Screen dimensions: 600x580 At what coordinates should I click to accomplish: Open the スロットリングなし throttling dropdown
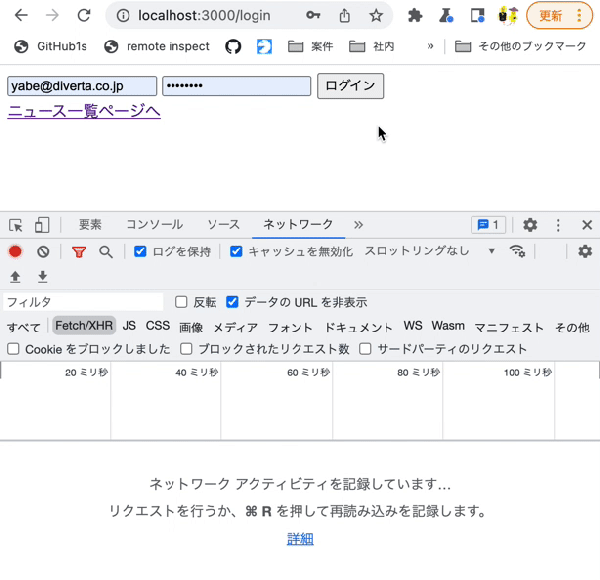429,251
